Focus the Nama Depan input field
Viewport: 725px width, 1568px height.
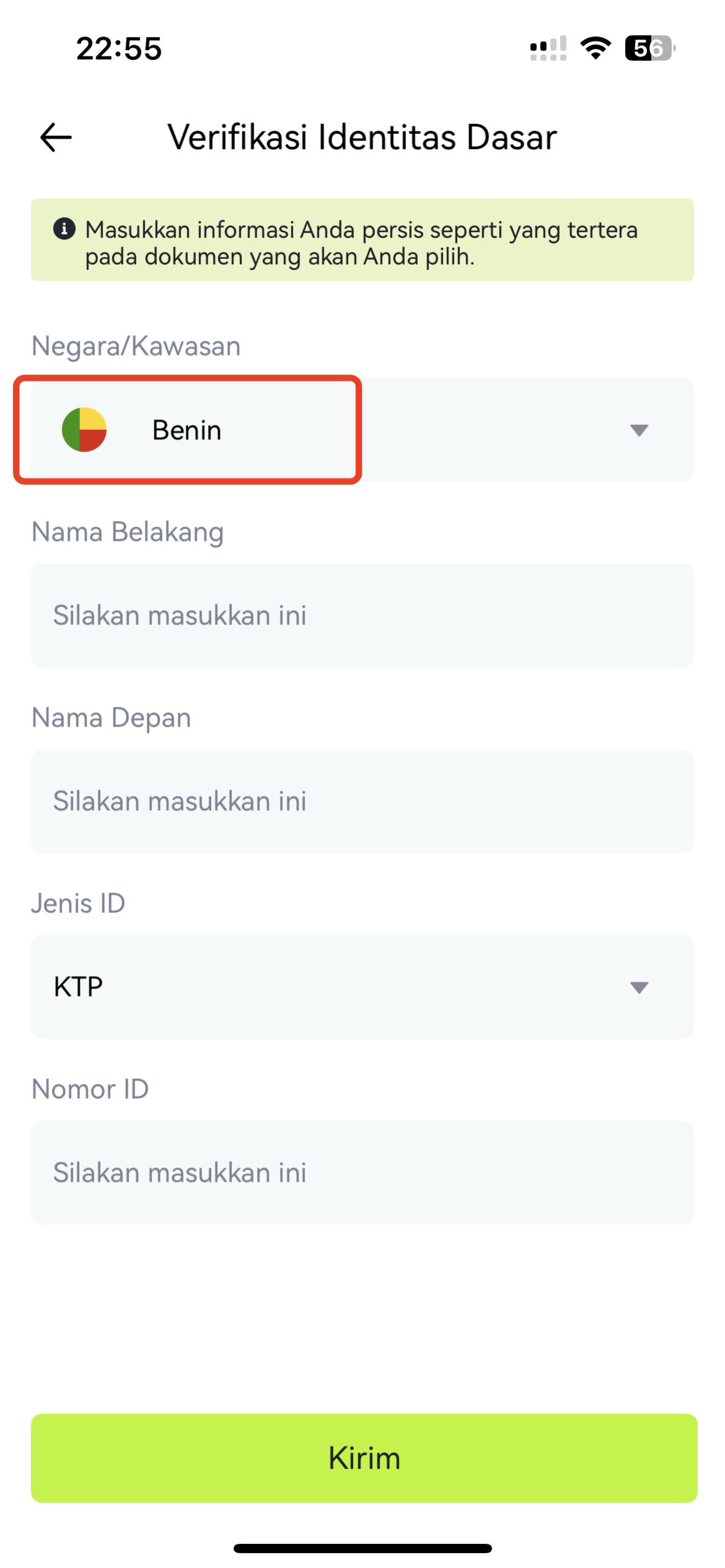coord(362,801)
